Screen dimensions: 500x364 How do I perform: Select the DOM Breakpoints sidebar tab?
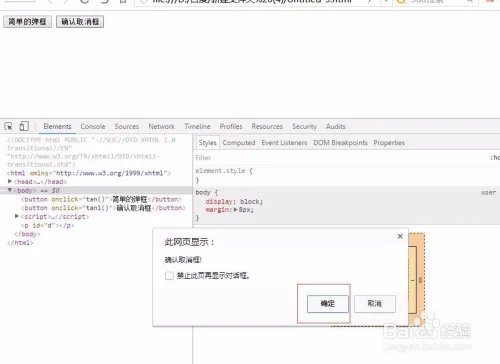click(x=340, y=143)
